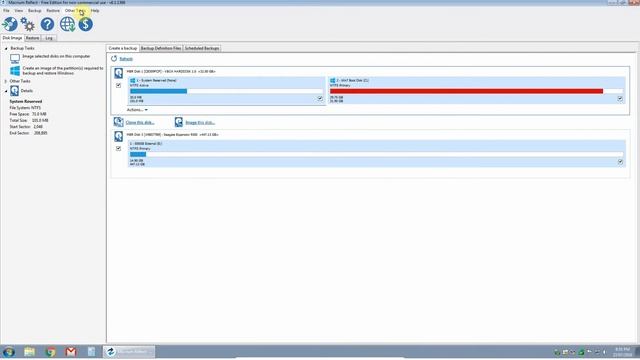Screen dimensions: 640x360
Task: Open the Actions dropdown under disk 1
Action: tap(137, 110)
